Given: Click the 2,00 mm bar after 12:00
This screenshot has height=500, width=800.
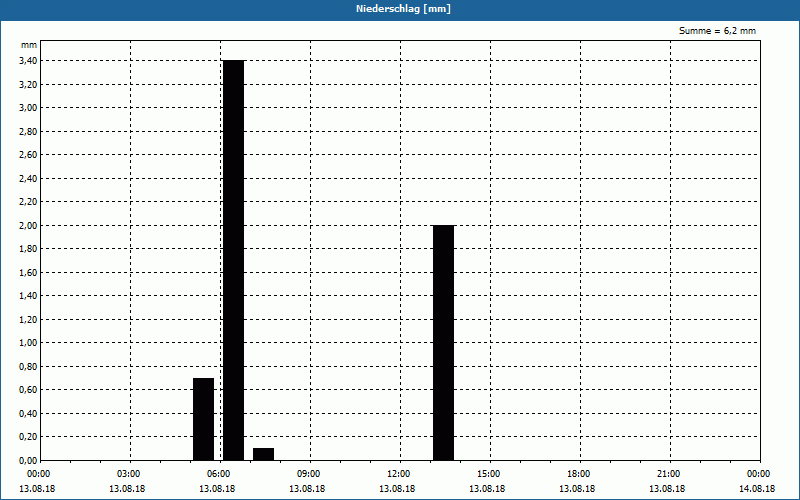Looking at the screenshot, I should [x=443, y=343].
